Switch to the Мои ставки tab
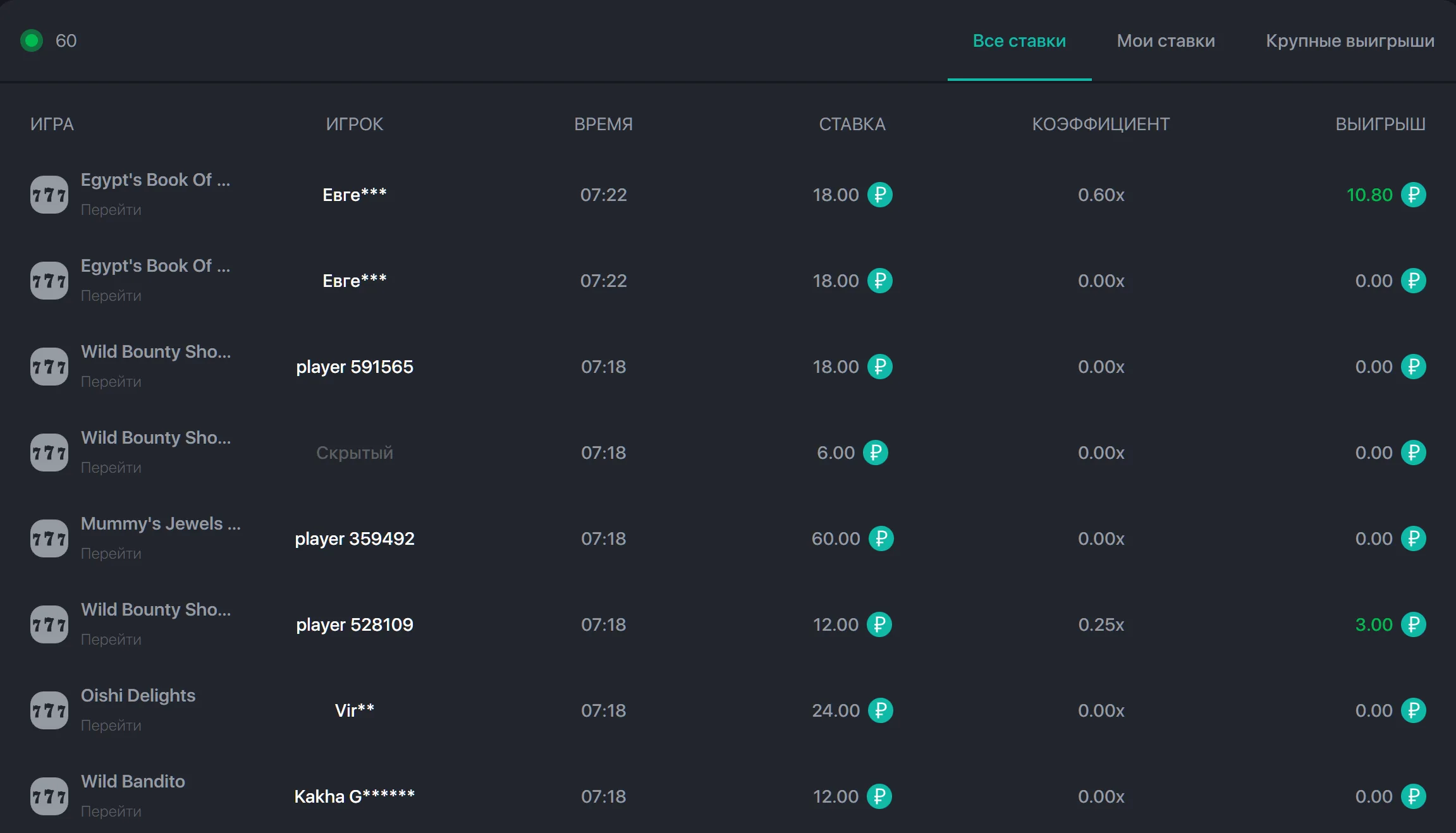The width and height of the screenshot is (1456, 833). pos(1165,40)
